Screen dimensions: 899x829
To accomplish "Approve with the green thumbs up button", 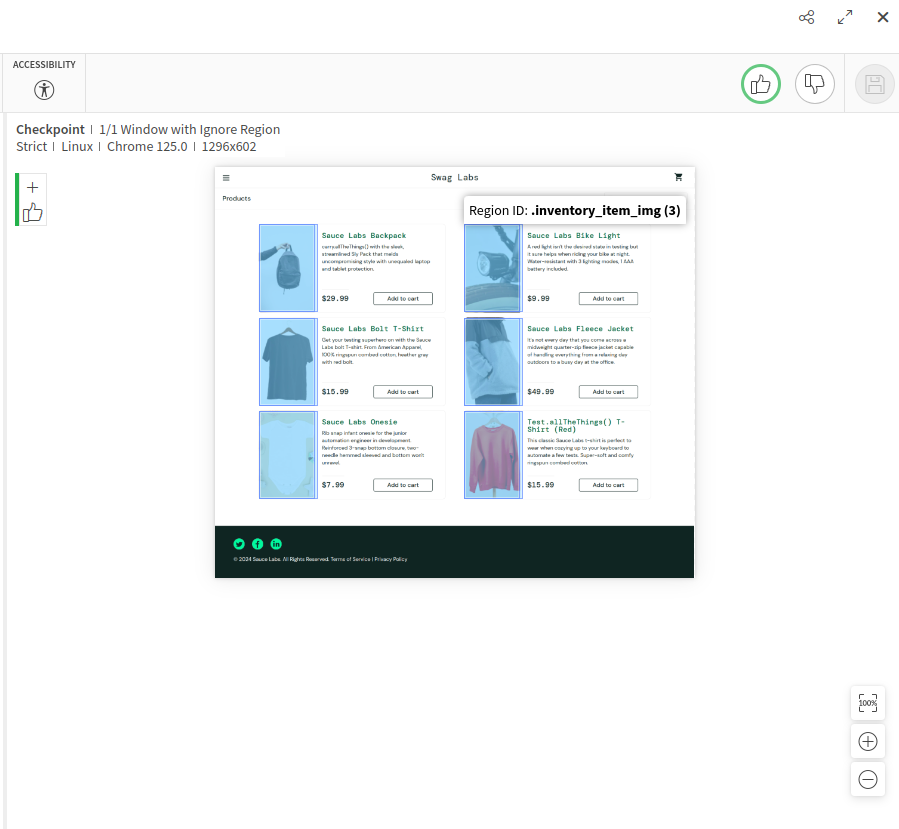I will point(761,84).
